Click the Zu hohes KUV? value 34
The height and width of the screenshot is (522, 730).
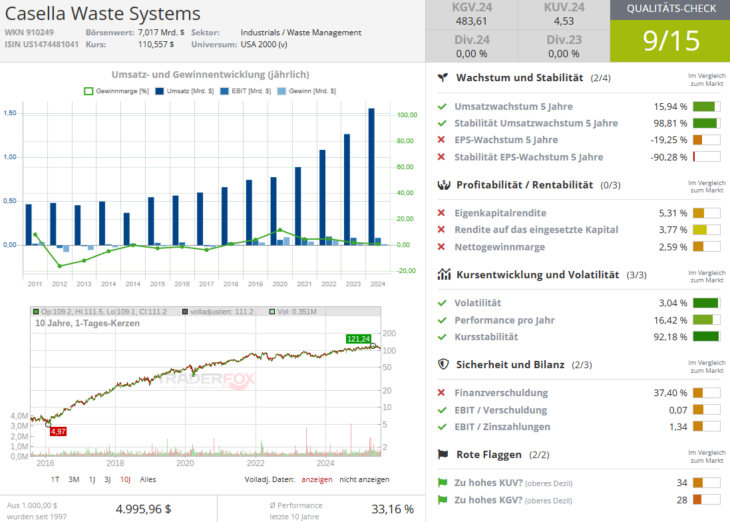tap(682, 483)
